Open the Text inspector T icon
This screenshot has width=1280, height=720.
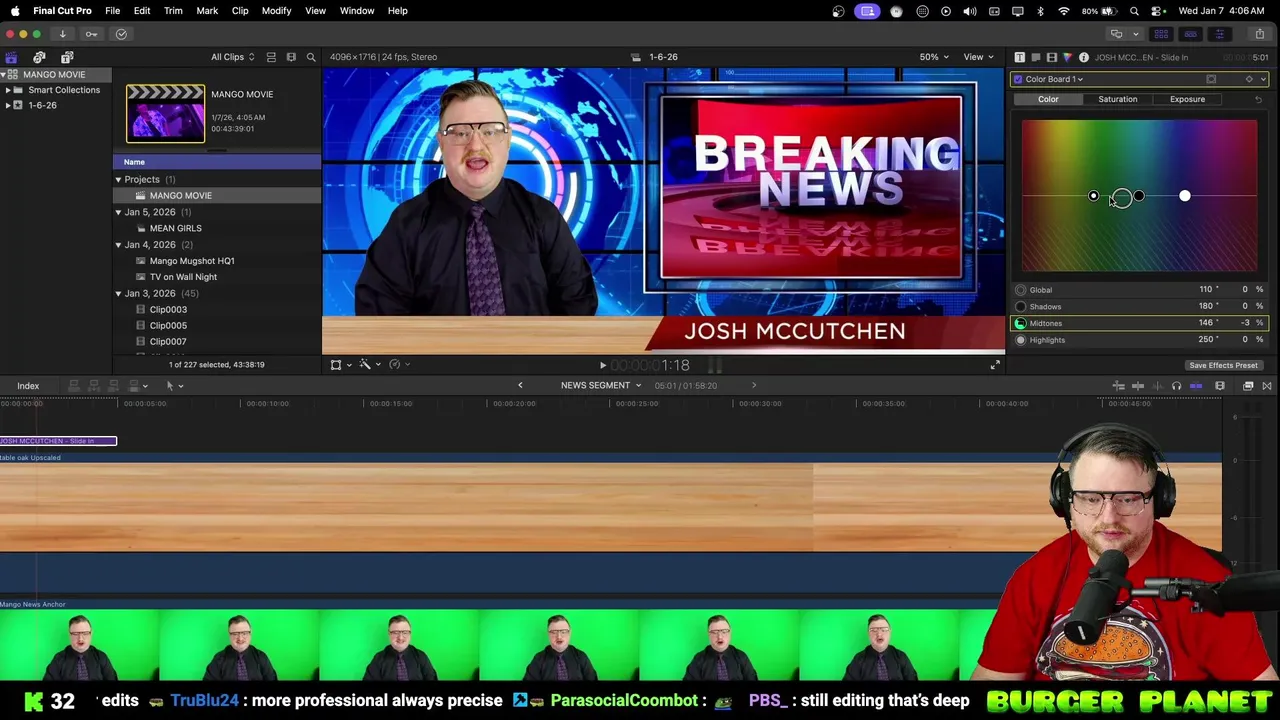pyautogui.click(x=1019, y=57)
